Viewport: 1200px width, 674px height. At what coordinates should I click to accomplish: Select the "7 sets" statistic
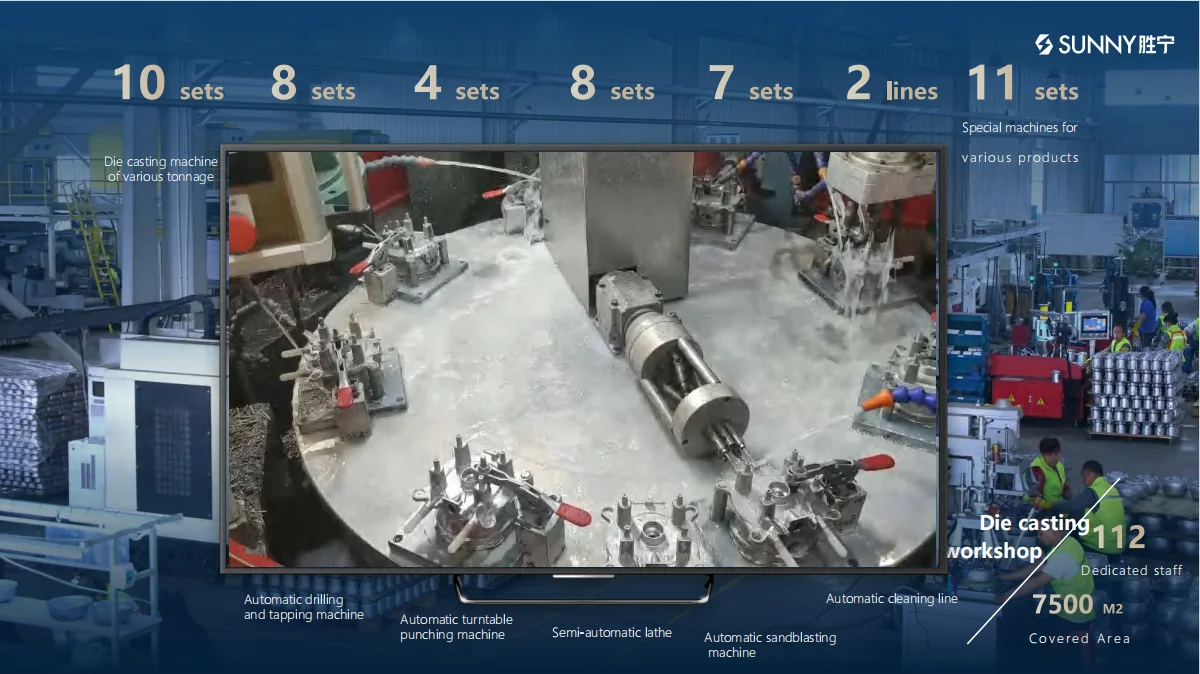tap(750, 85)
